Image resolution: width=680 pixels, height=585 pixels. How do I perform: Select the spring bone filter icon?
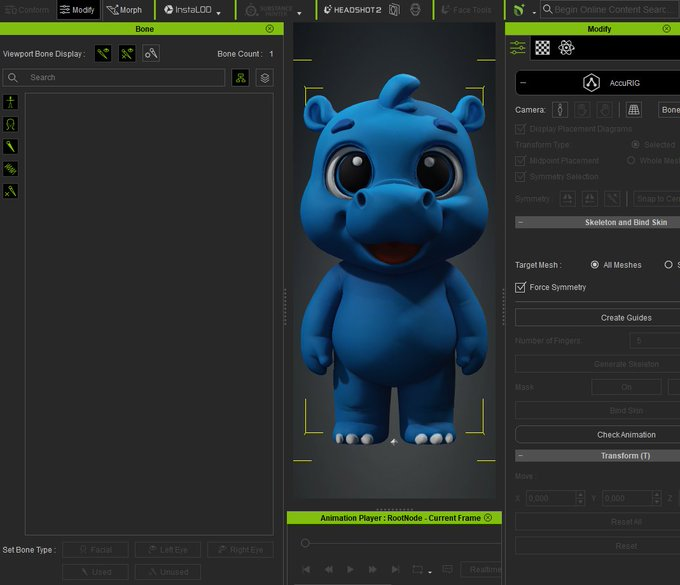(10, 169)
